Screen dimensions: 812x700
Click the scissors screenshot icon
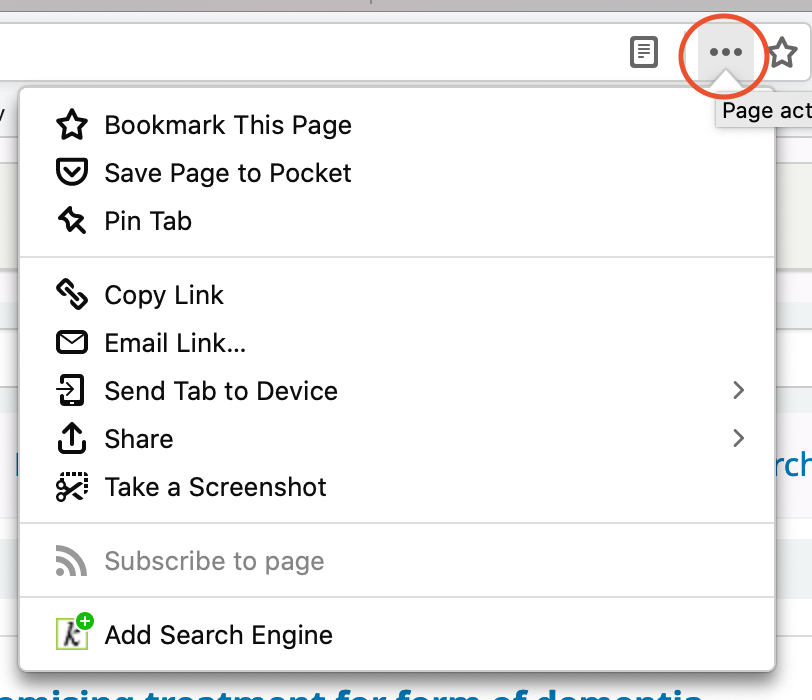coord(72,487)
